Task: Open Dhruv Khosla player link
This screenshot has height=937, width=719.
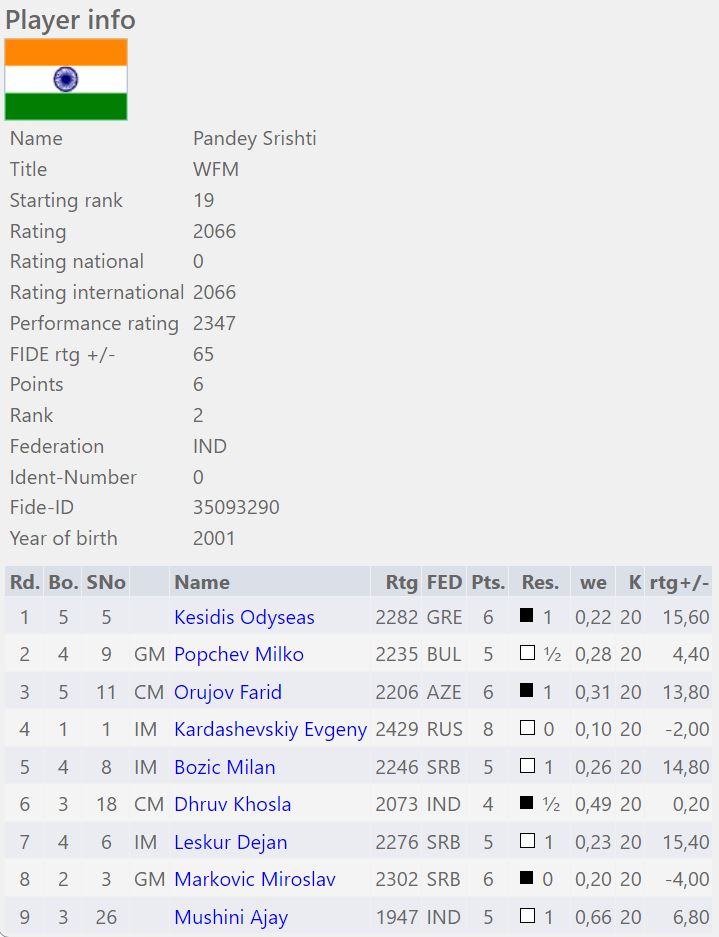Action: [233, 805]
